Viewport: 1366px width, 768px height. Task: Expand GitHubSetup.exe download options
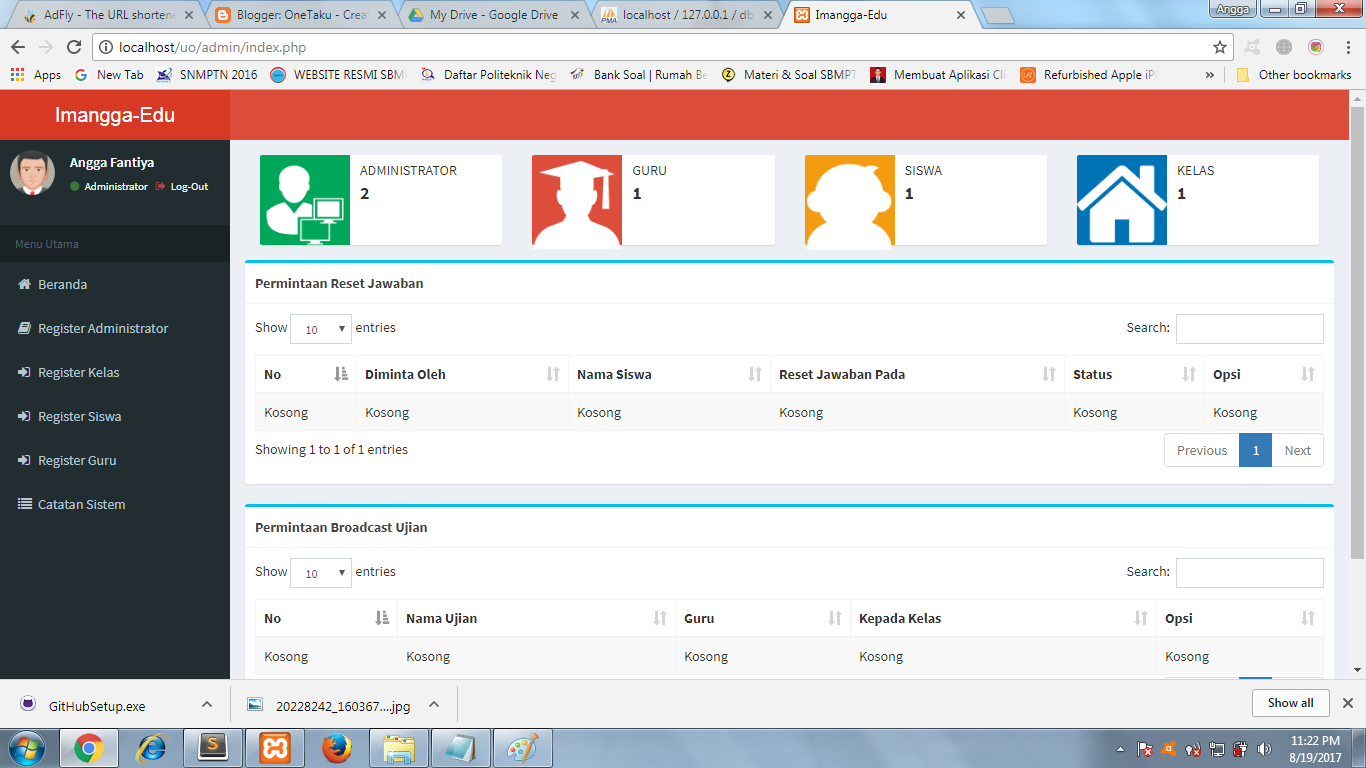pos(207,704)
